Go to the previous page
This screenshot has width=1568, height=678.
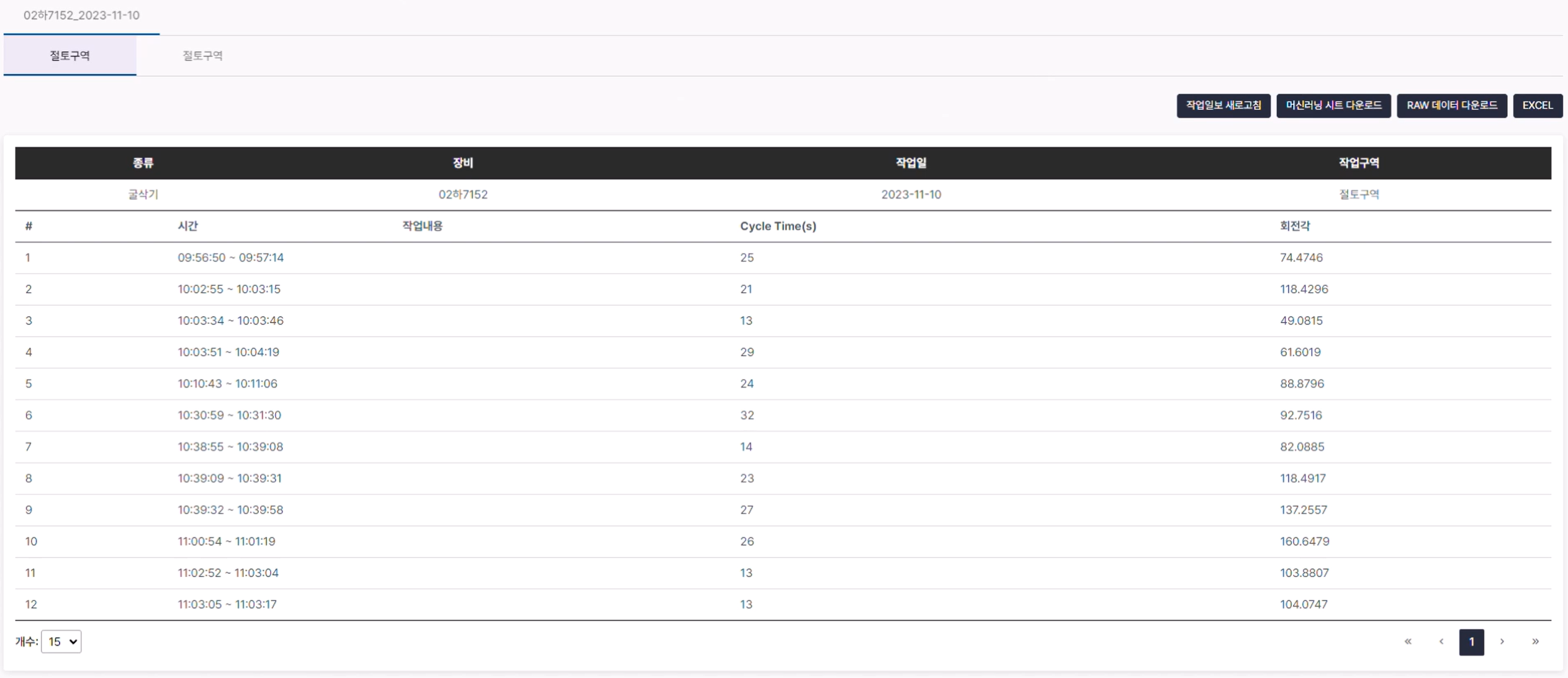pyautogui.click(x=1441, y=641)
